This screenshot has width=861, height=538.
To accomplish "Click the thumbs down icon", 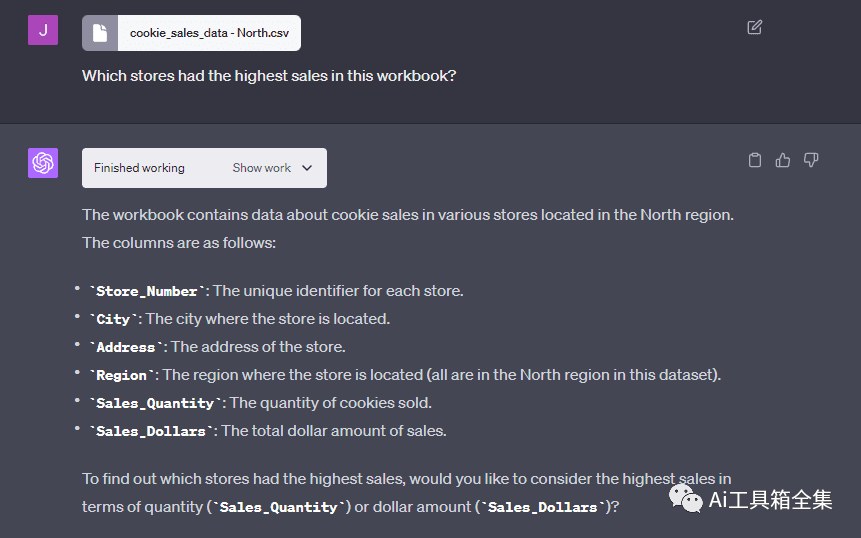I will click(x=811, y=160).
